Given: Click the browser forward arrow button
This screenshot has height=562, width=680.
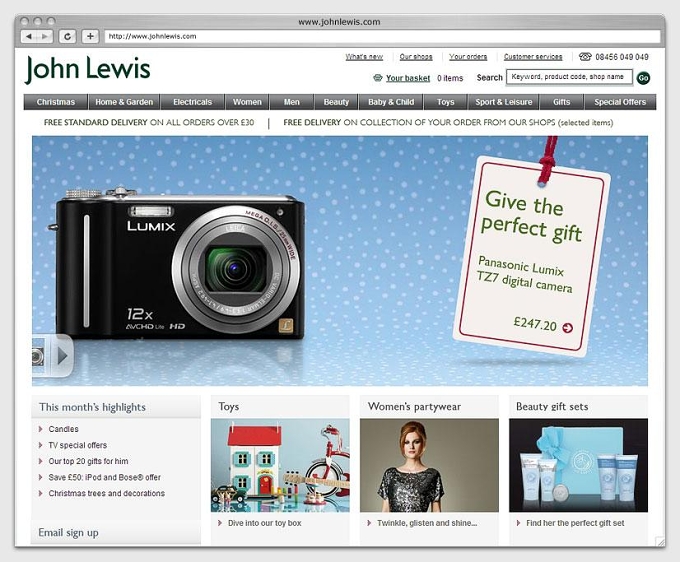Looking at the screenshot, I should click(45, 36).
